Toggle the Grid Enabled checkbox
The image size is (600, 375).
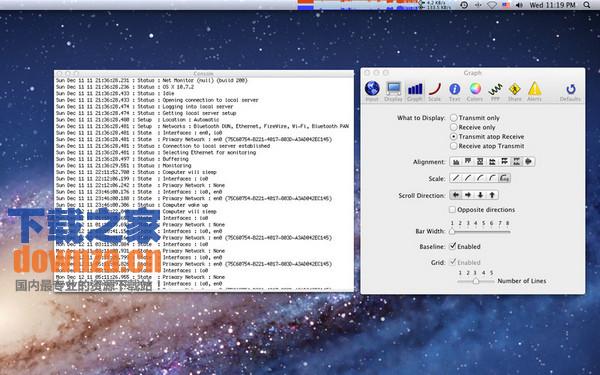[453, 262]
